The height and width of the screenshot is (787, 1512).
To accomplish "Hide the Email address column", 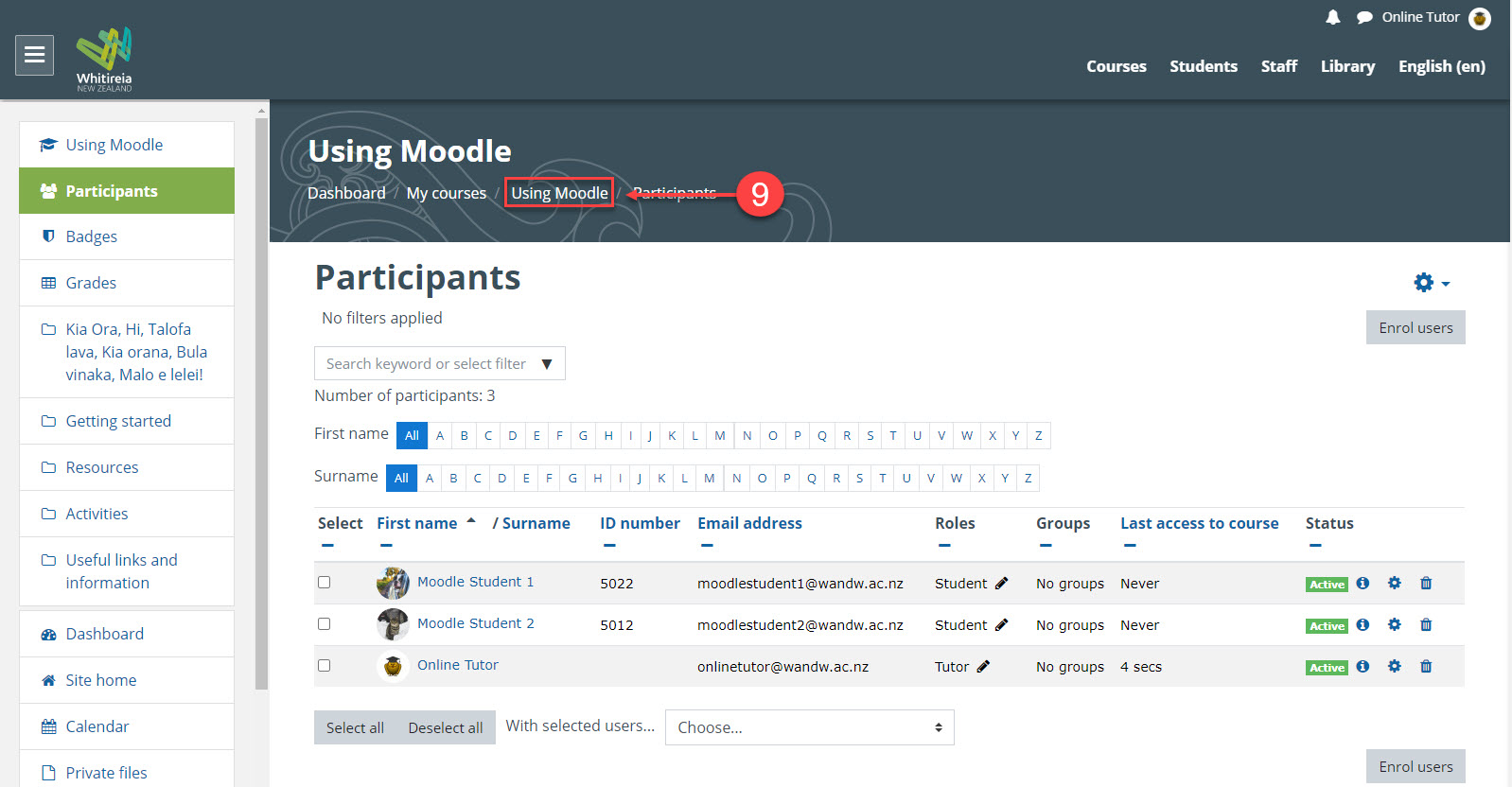I will pyautogui.click(x=707, y=546).
